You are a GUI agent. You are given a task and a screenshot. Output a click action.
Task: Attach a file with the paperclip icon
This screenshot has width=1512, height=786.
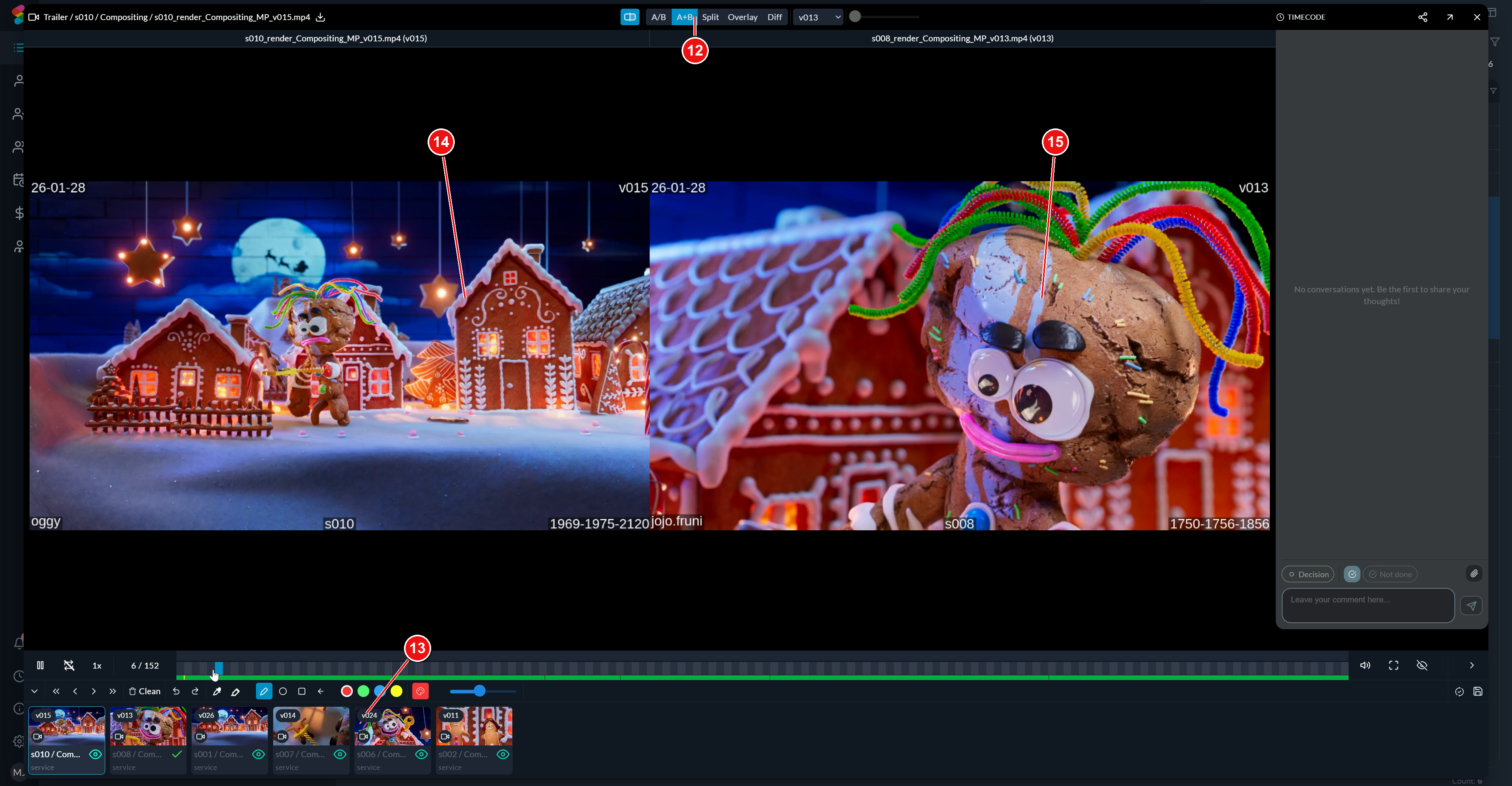(x=1474, y=573)
